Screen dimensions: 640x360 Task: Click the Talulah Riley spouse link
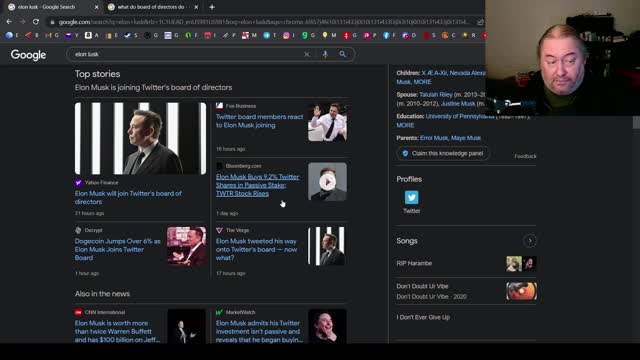click(x=436, y=95)
